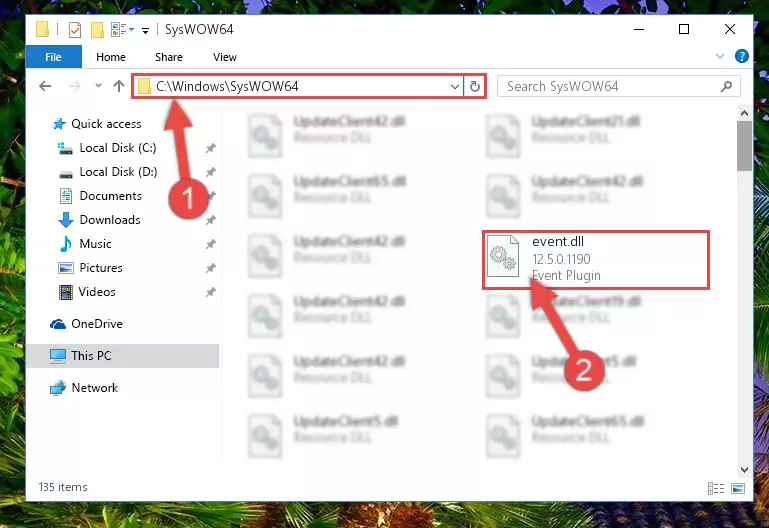Click the version text 12.5.0.1190
This screenshot has height=528, width=769.
(561, 259)
